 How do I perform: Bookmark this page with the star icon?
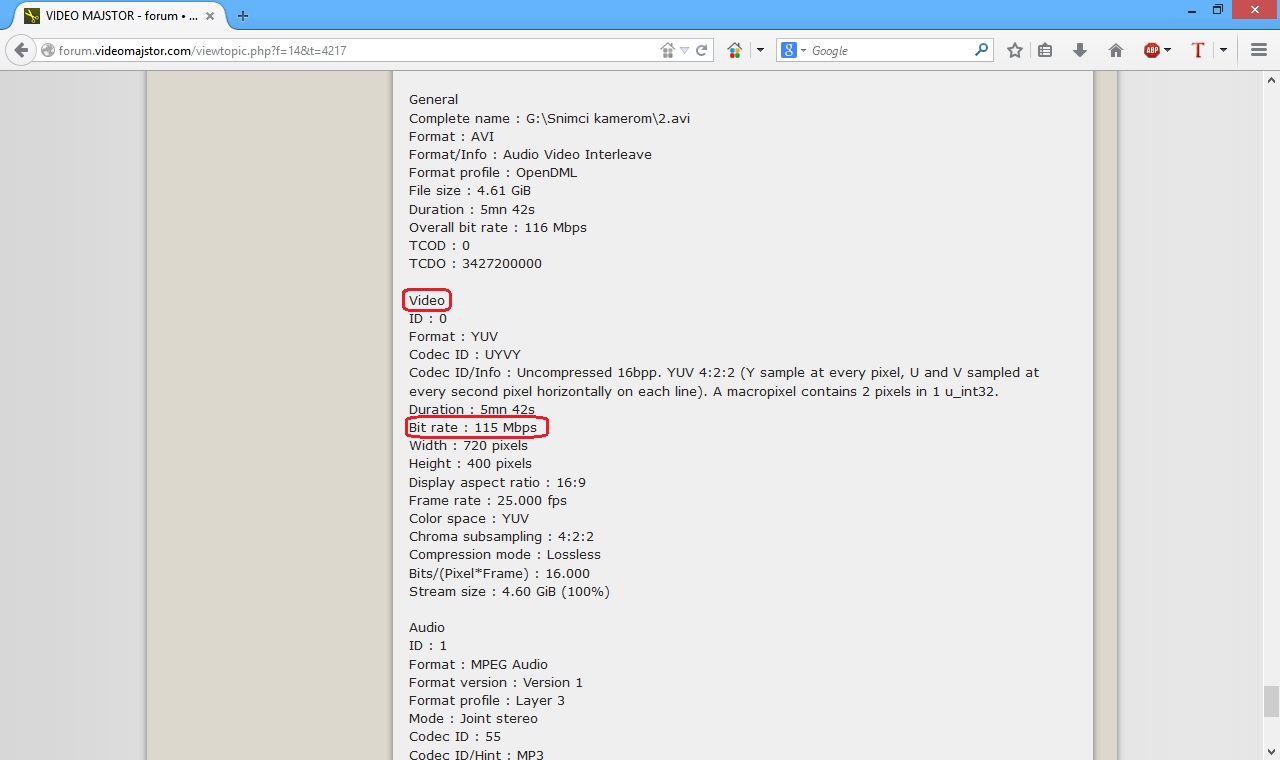click(x=1014, y=50)
